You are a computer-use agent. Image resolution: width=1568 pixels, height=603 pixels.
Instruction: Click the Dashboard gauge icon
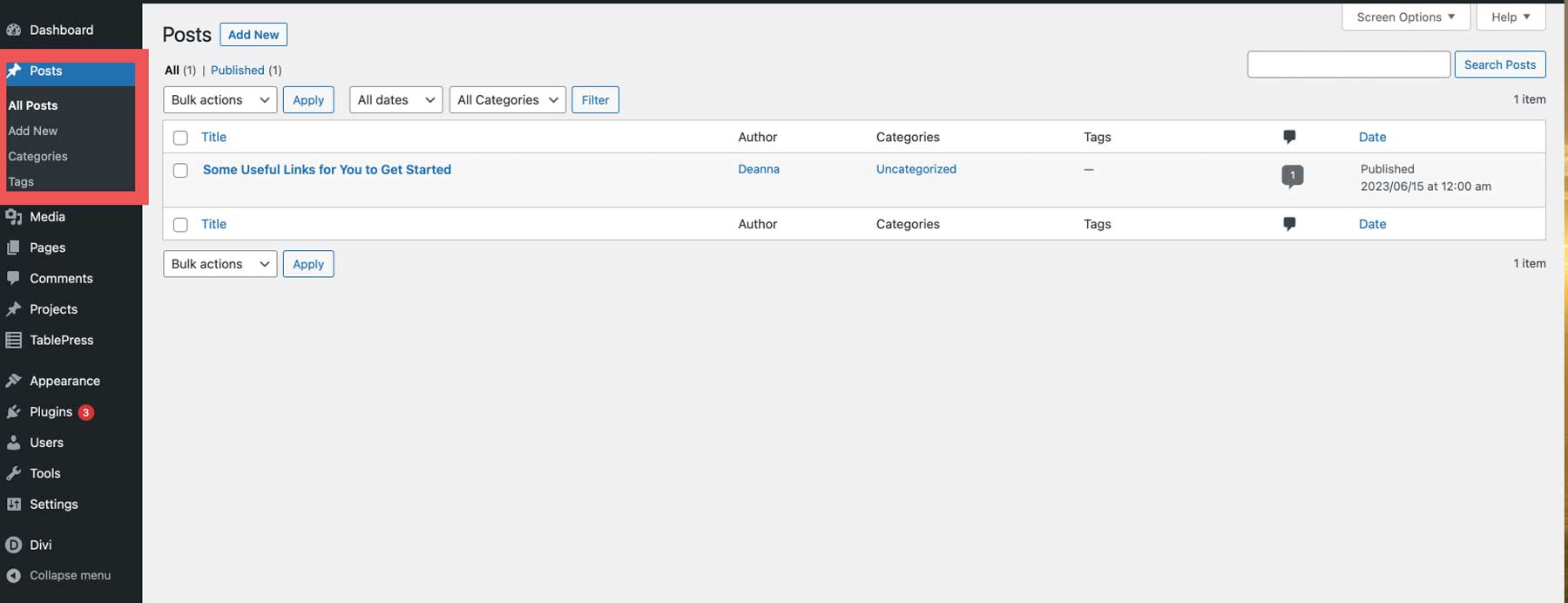(14, 30)
